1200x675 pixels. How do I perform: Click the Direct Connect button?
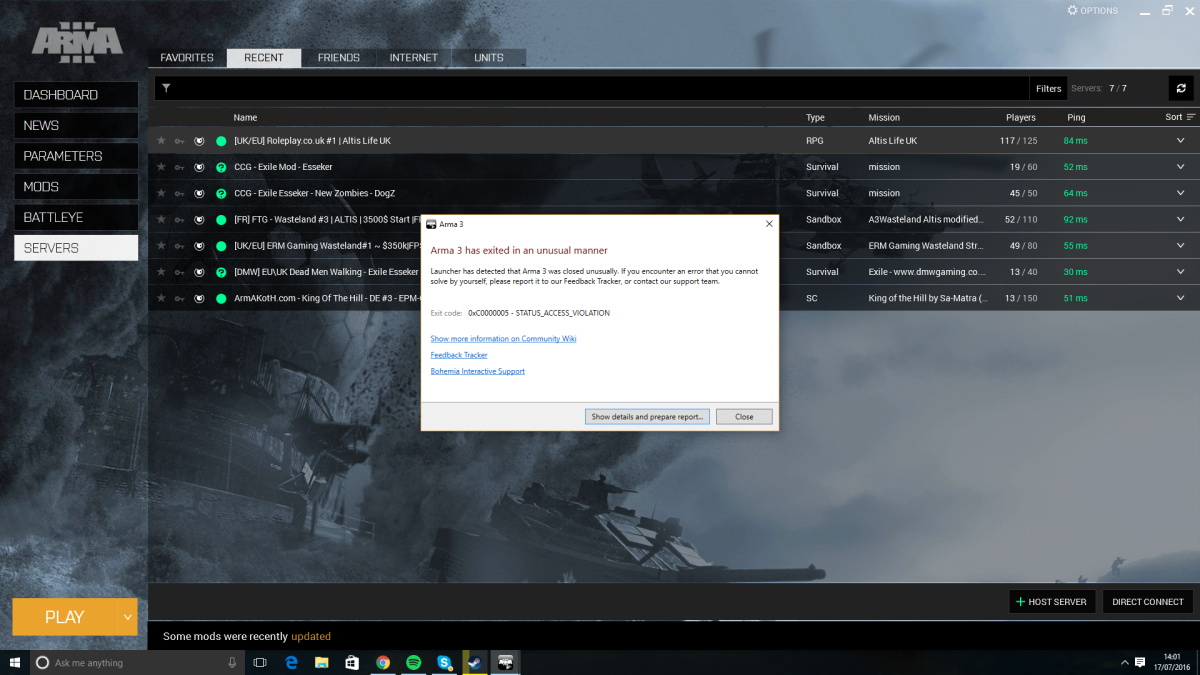[x=1148, y=602]
